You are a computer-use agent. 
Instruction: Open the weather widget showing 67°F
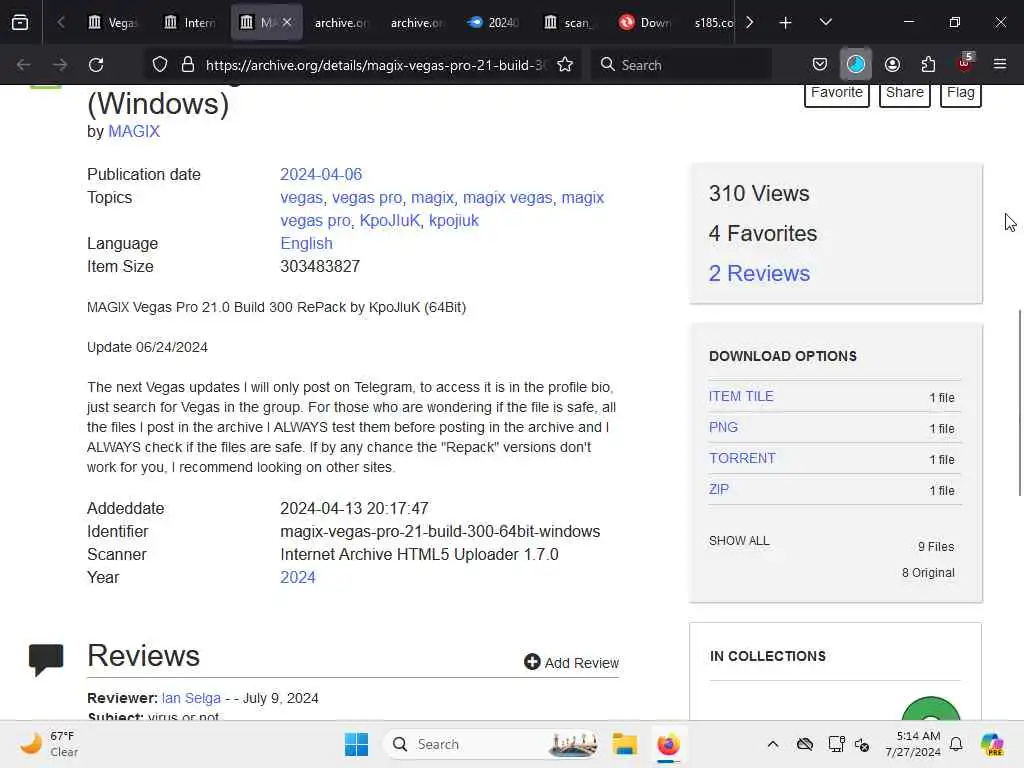[x=50, y=744]
